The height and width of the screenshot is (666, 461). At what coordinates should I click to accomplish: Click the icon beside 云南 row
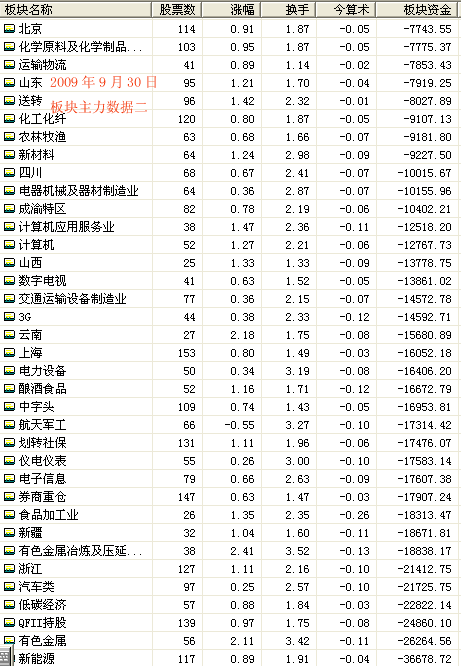pos(9,335)
